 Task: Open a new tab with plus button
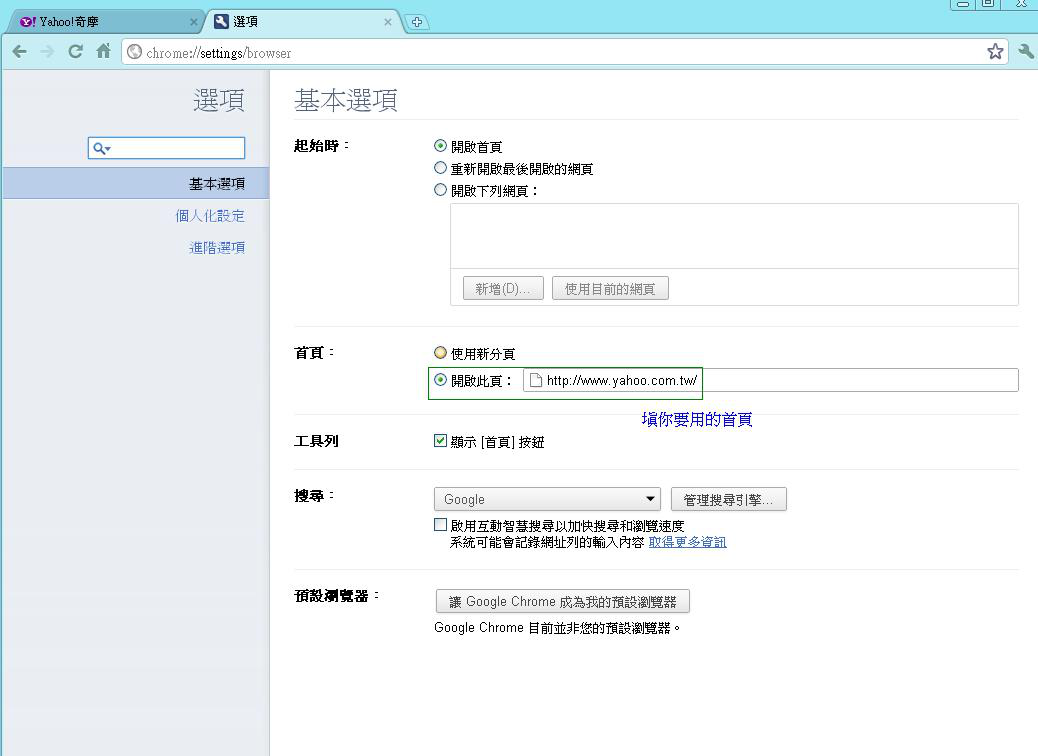pyautogui.click(x=417, y=22)
